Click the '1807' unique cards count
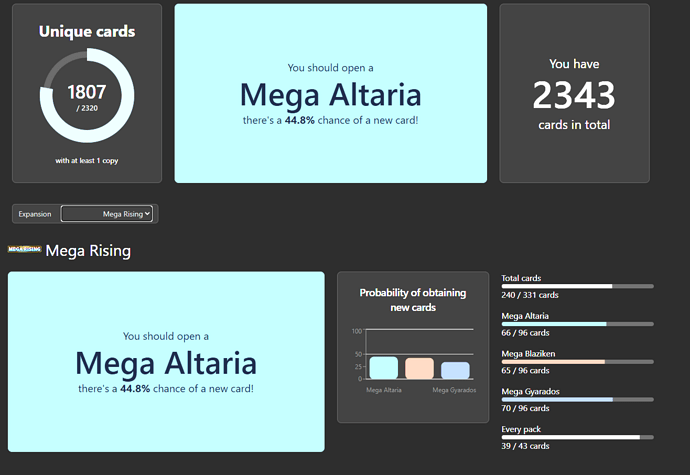The width and height of the screenshot is (690, 475). click(87, 92)
